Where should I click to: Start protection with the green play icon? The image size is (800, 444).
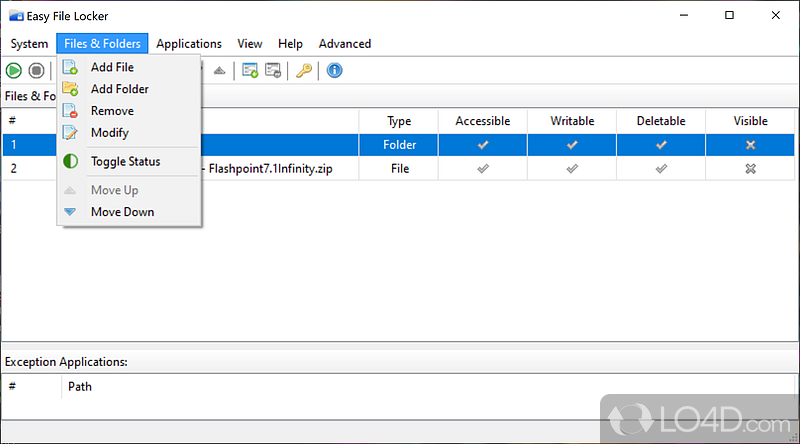pyautogui.click(x=14, y=70)
